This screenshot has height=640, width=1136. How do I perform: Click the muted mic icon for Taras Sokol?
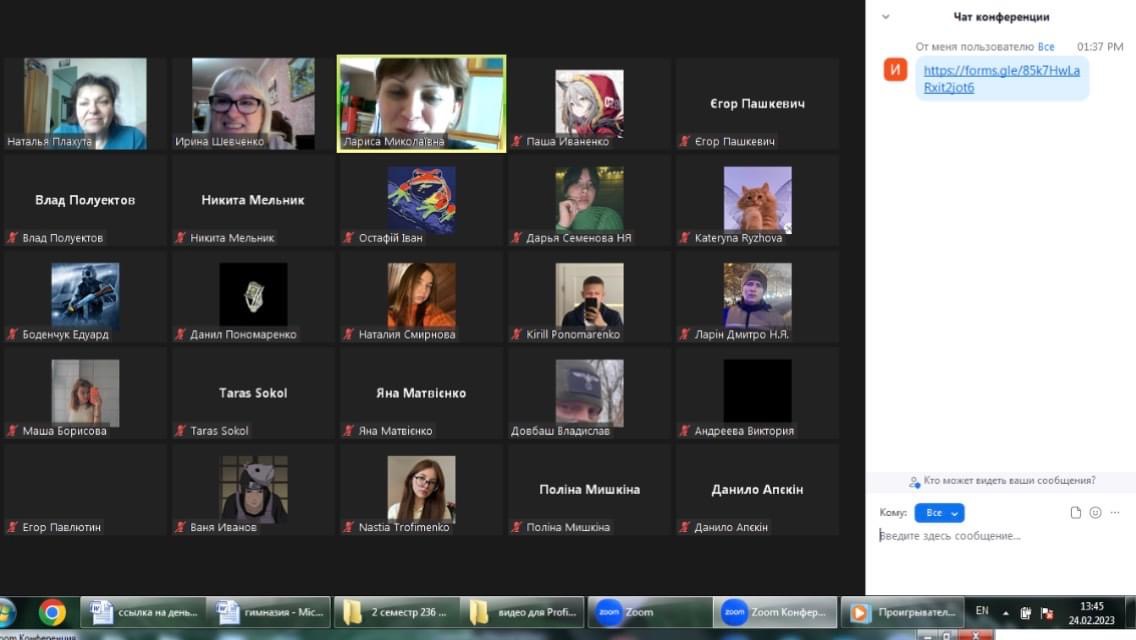(x=181, y=431)
